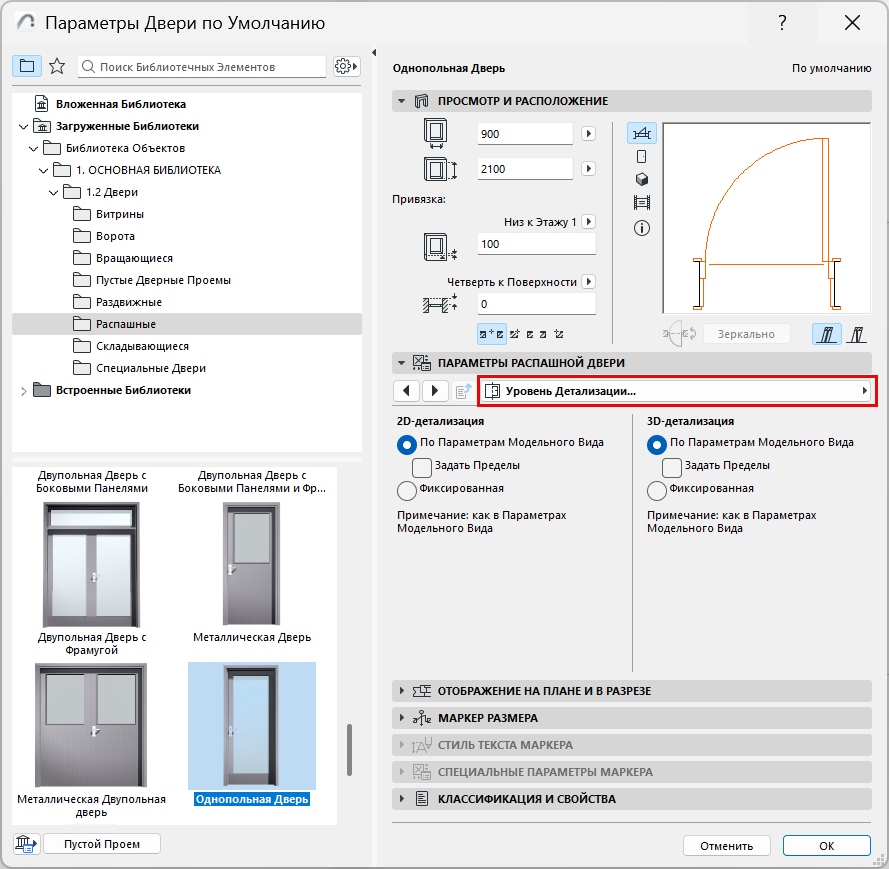Check 2D 'Задать Пределы' checkbox
The height and width of the screenshot is (869, 889).
[x=422, y=468]
